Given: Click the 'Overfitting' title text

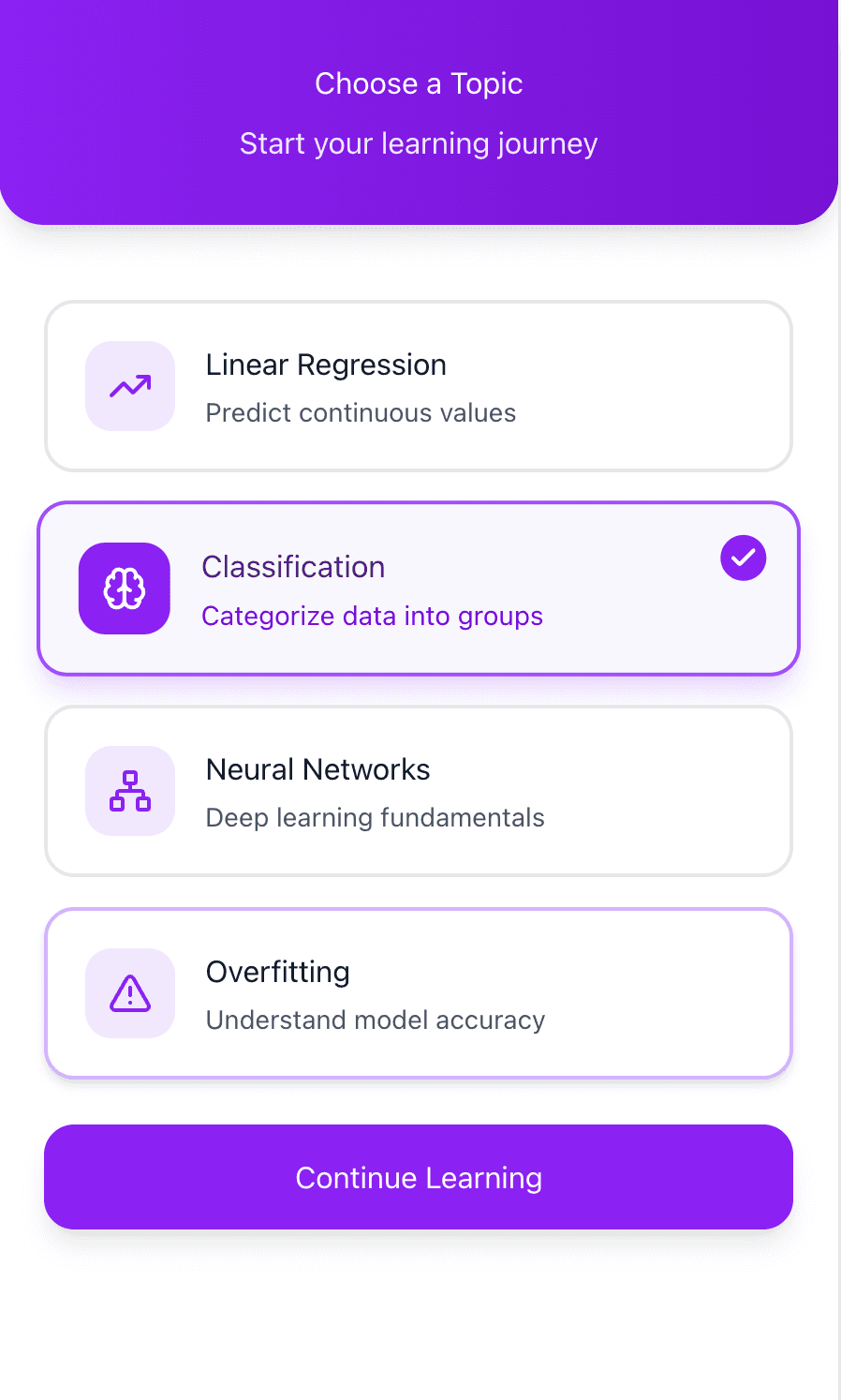Looking at the screenshot, I should (278, 972).
